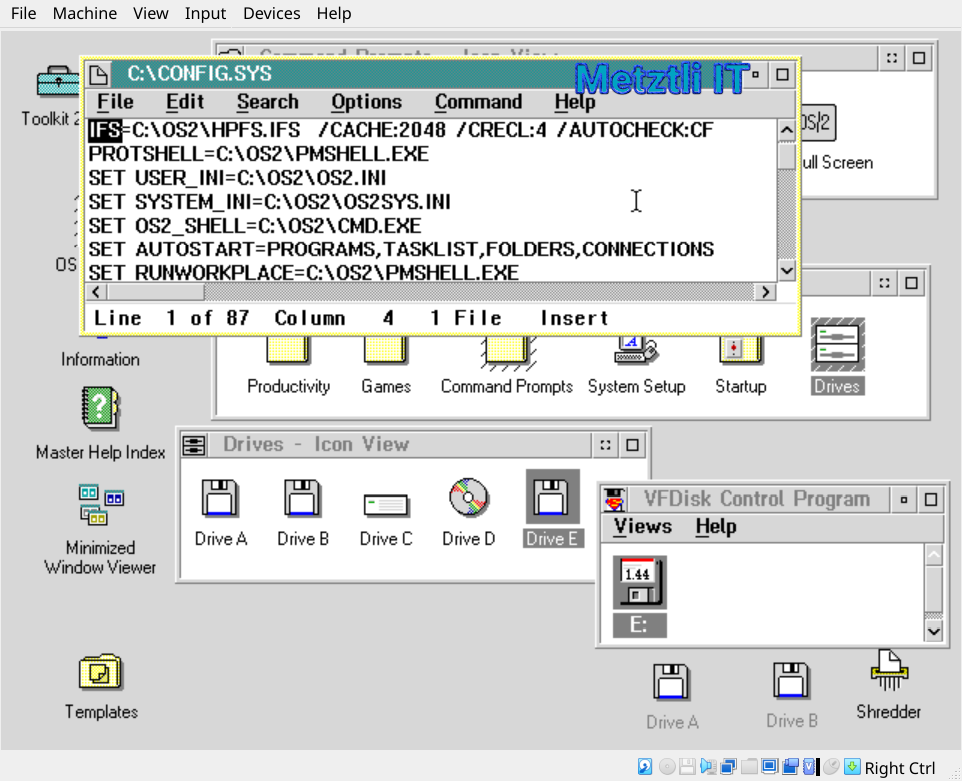This screenshot has width=962, height=781.
Task: Click the SET USER_INI=C:\OS2\OS2.INI line
Action: click(x=237, y=178)
